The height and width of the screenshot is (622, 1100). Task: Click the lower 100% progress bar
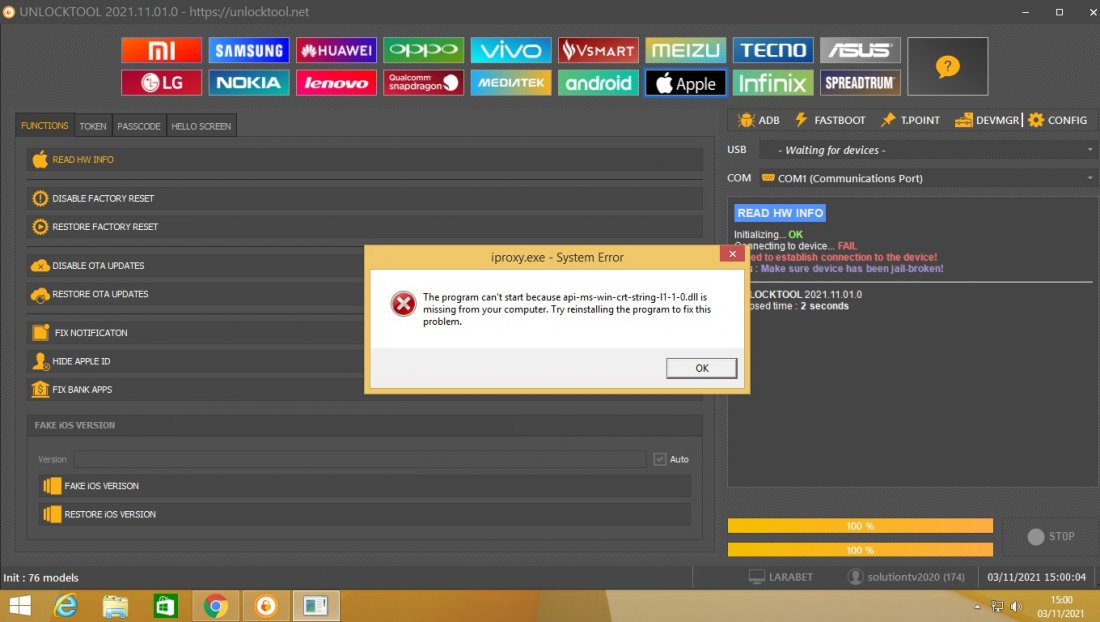pos(860,550)
